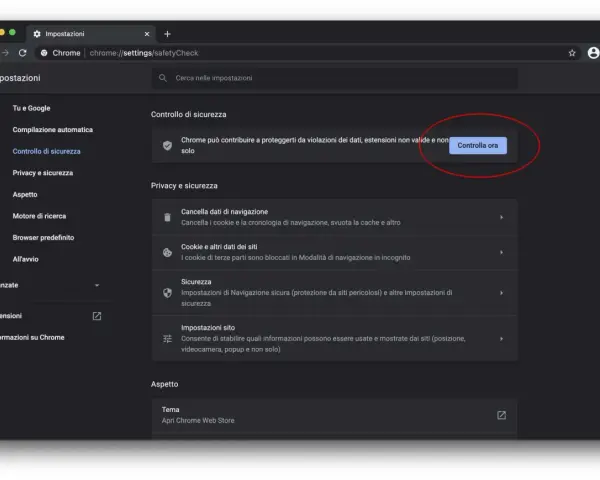Open Informazioni su Chrome in the sidebar
600x480 pixels.
click(32, 337)
